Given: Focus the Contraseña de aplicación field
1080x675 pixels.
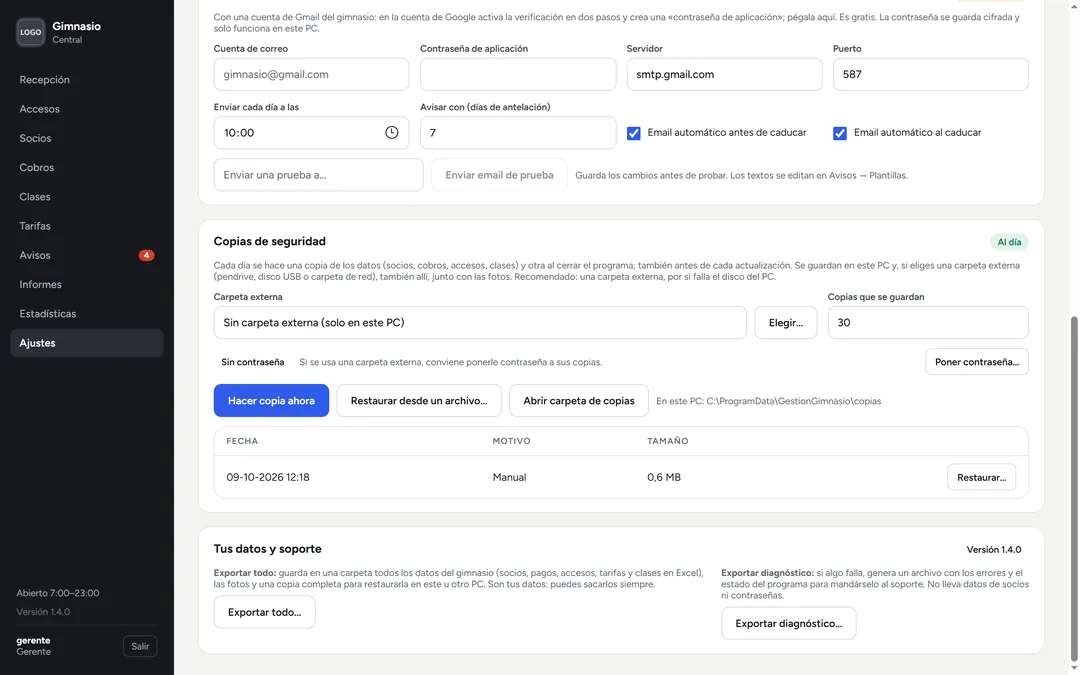Looking at the screenshot, I should (x=518, y=74).
